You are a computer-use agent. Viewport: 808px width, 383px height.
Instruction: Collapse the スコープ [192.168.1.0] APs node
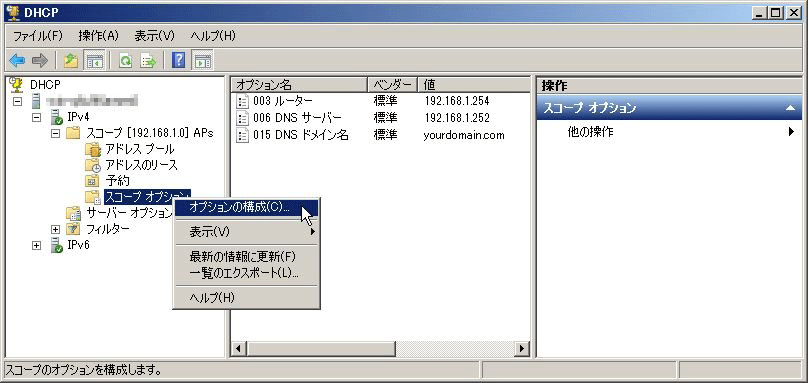[x=56, y=134]
